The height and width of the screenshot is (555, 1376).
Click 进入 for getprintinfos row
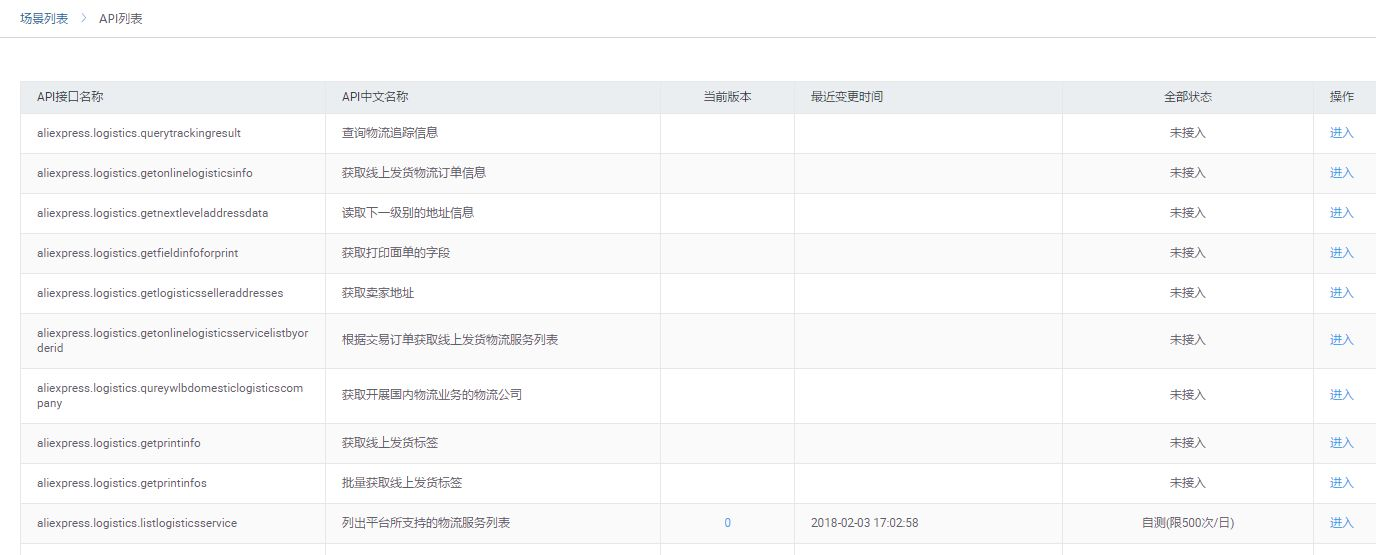1341,483
